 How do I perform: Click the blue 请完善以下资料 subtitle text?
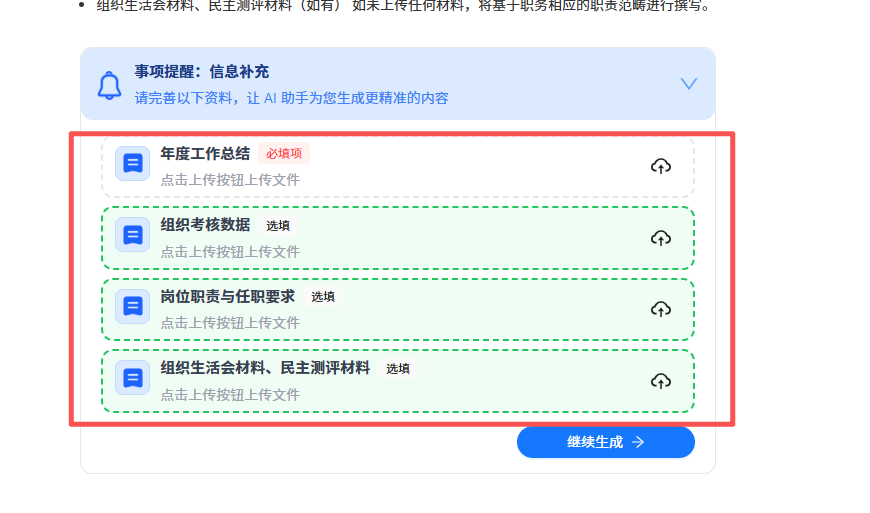[x=291, y=98]
